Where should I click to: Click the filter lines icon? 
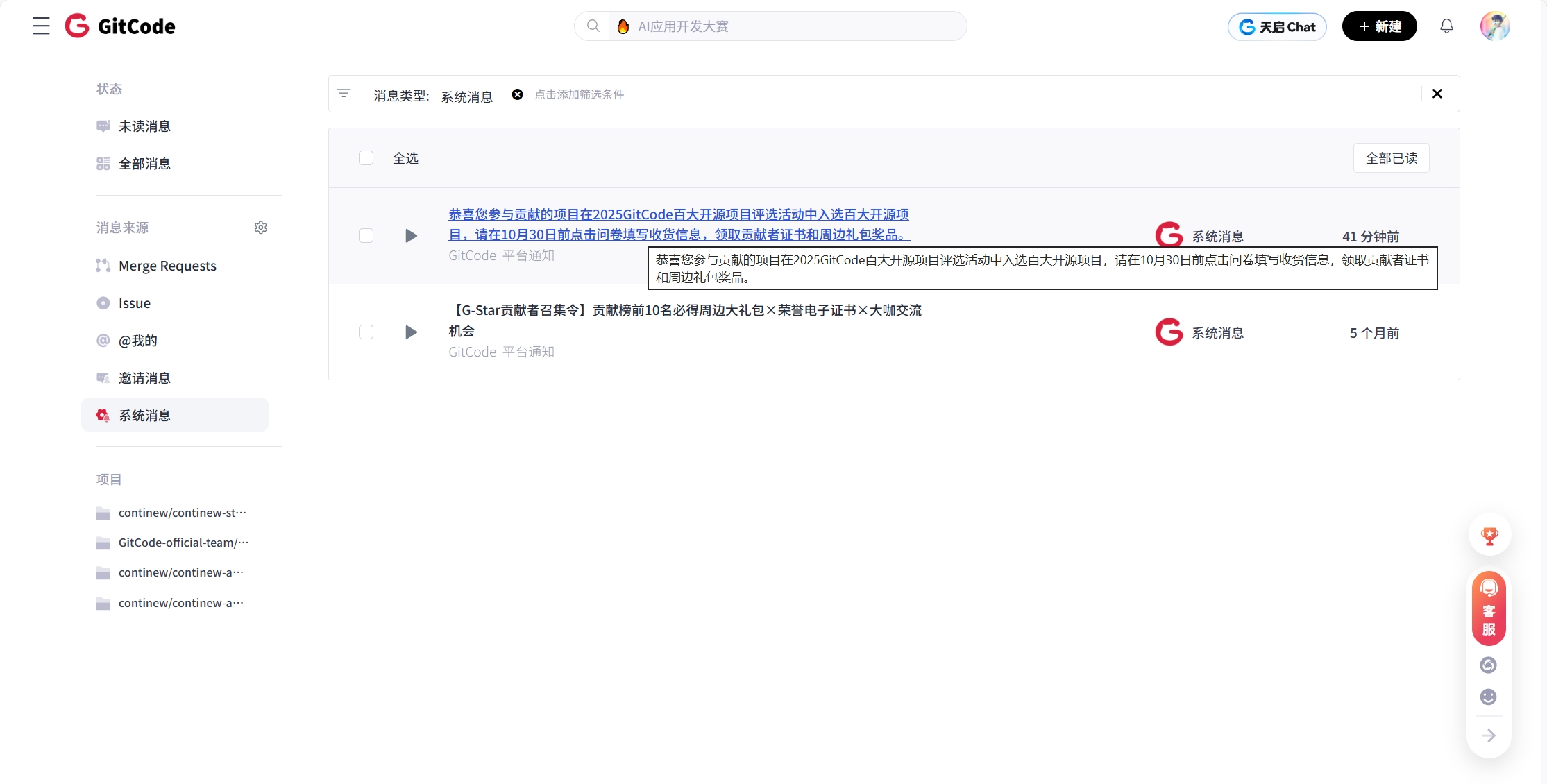[344, 94]
